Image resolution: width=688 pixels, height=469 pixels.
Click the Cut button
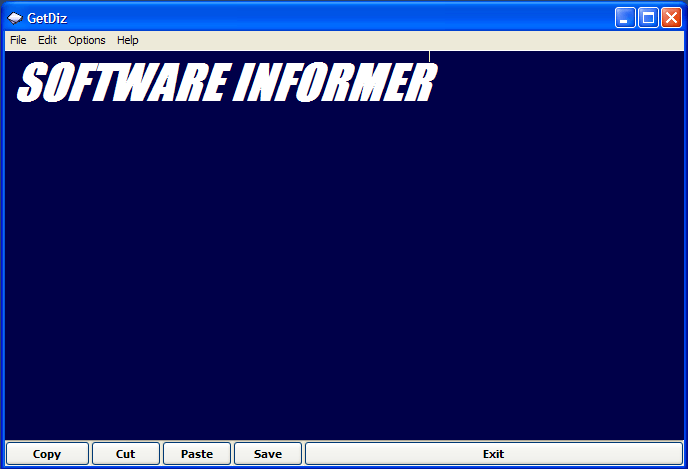126,454
